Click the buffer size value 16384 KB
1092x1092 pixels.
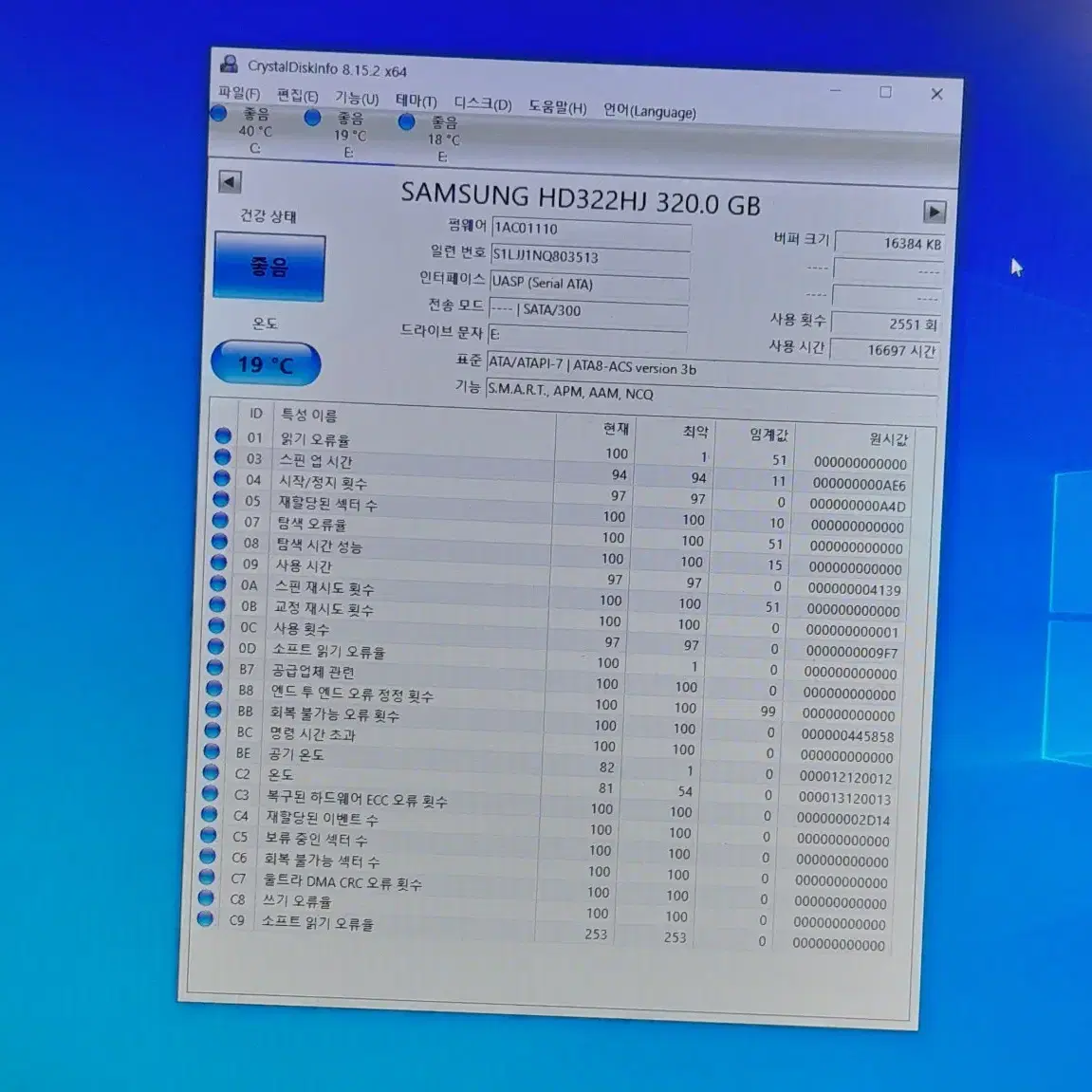889,243
